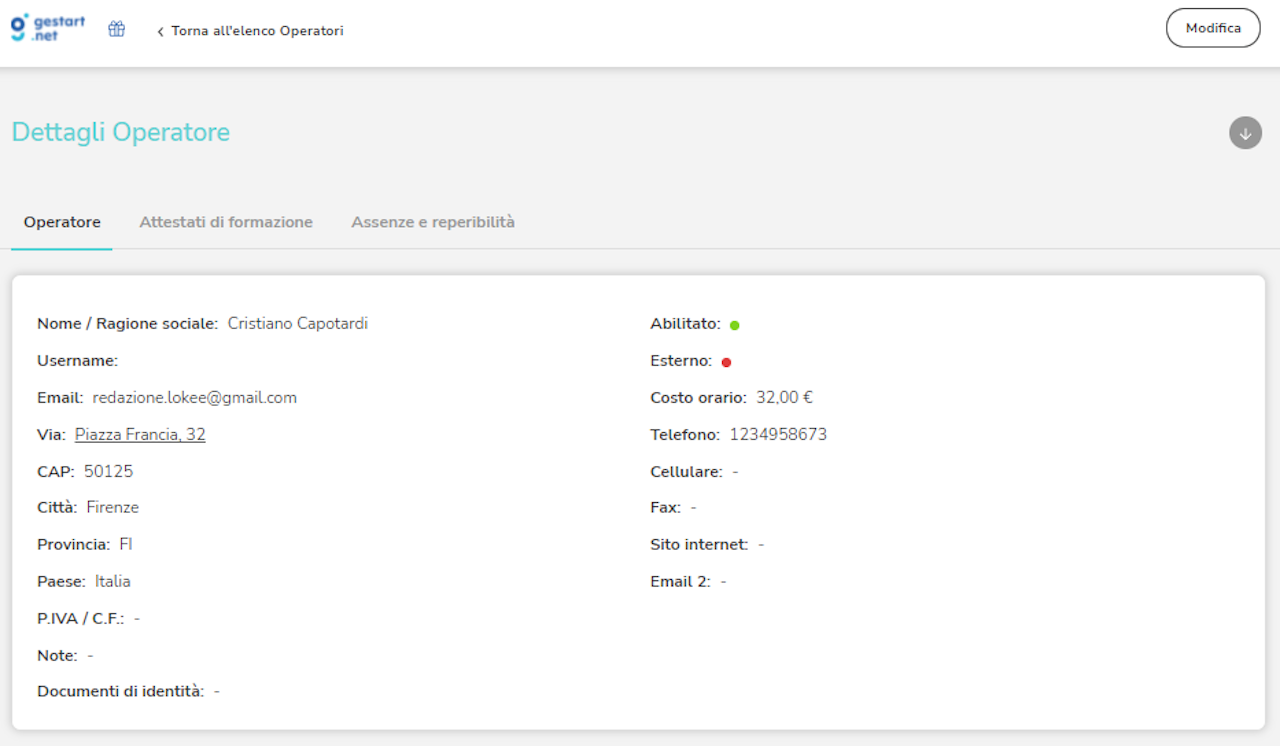Go back via Torna all'elenco Operatori

coord(250,31)
